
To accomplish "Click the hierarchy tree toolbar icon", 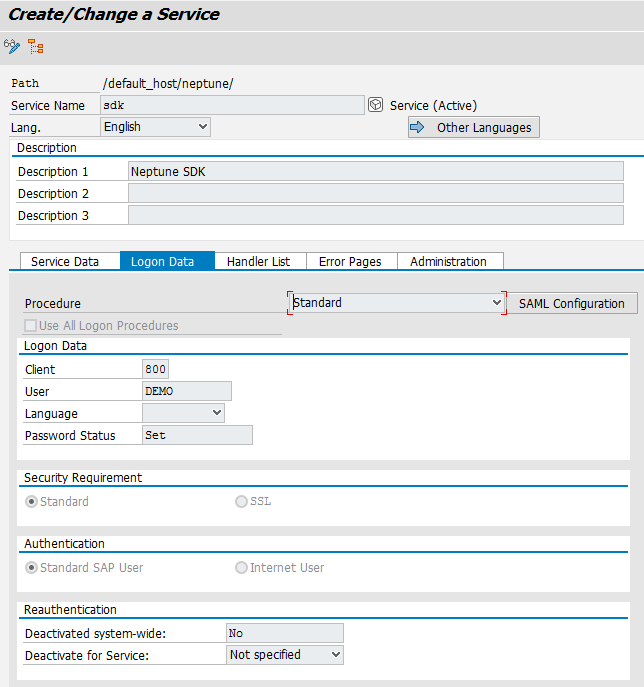I will (x=36, y=46).
